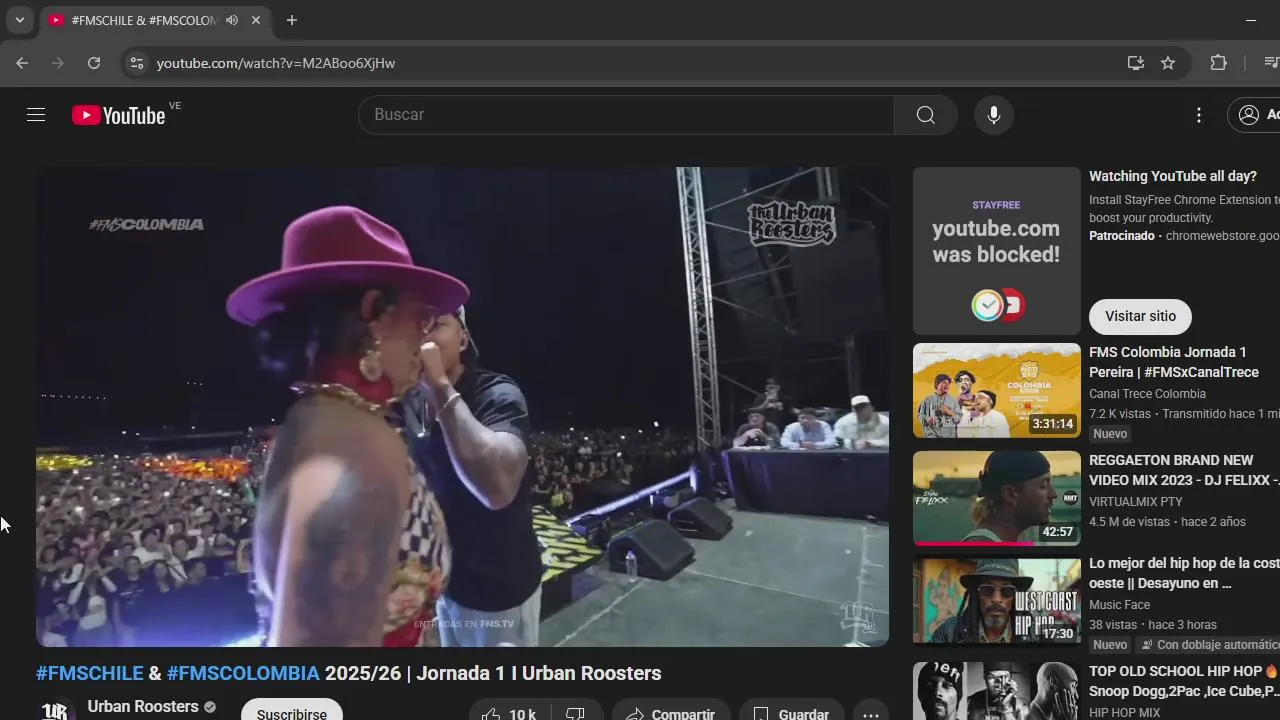This screenshot has height=720, width=1280.
Task: Open the sign-in account button
Action: pyautogui.click(x=1255, y=115)
